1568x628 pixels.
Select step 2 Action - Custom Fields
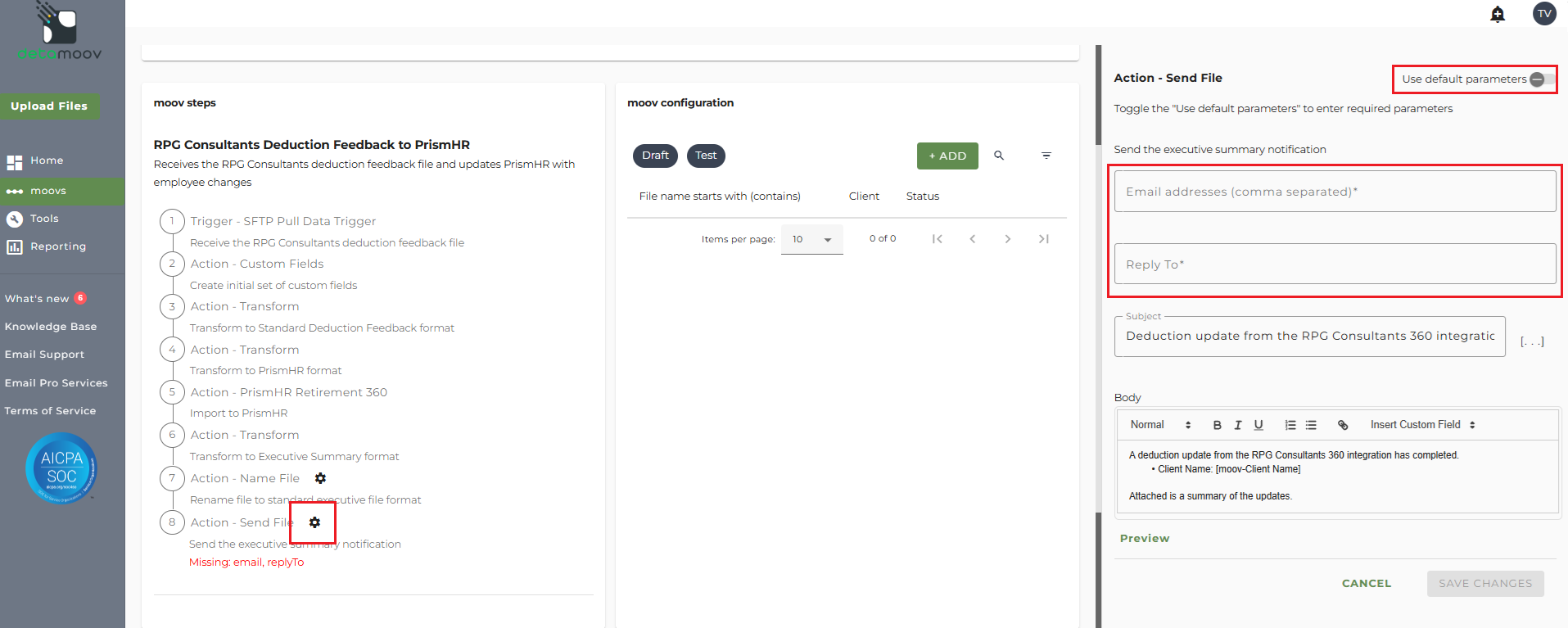(x=257, y=264)
